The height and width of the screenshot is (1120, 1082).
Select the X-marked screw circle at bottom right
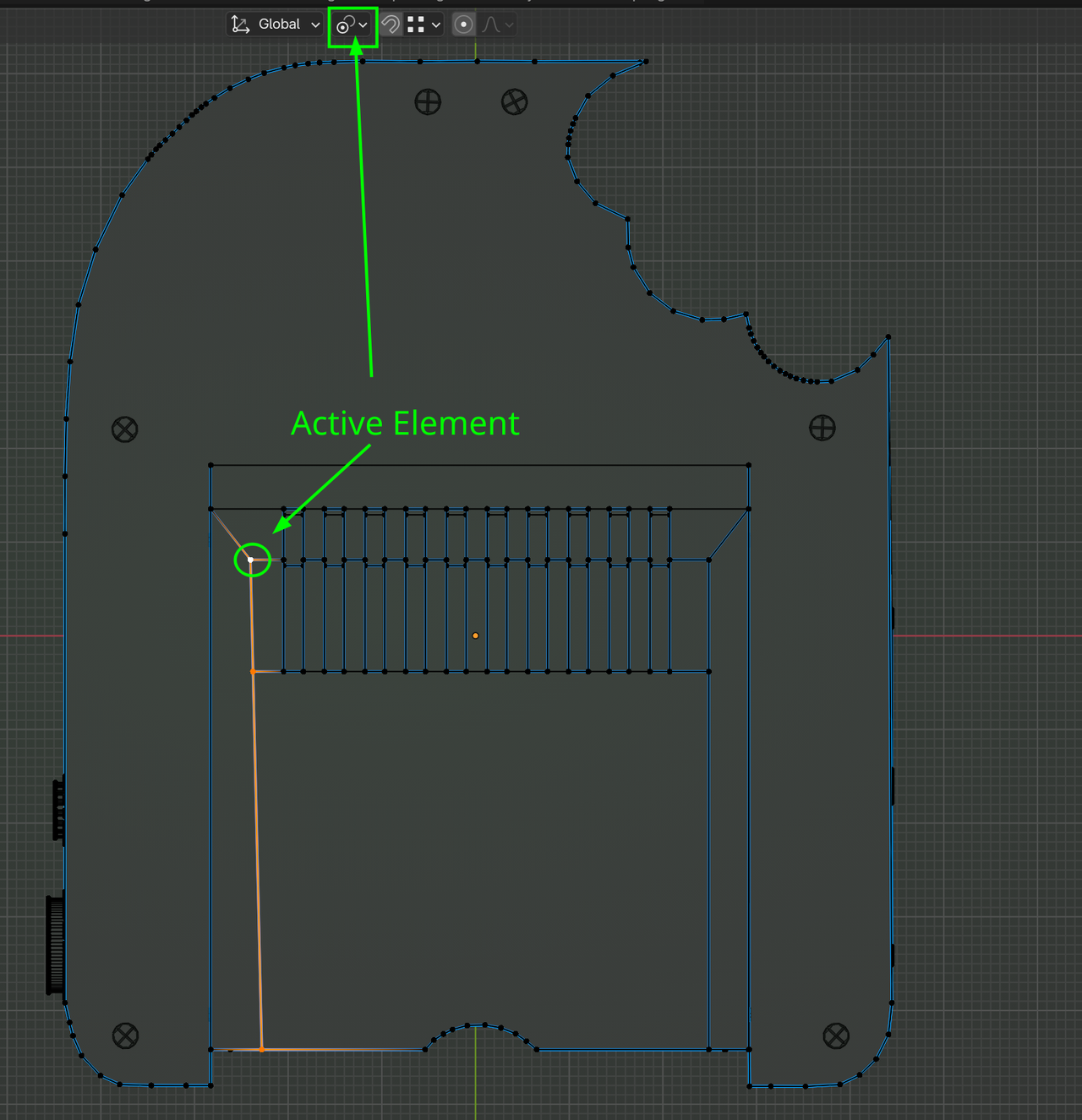(x=835, y=1035)
